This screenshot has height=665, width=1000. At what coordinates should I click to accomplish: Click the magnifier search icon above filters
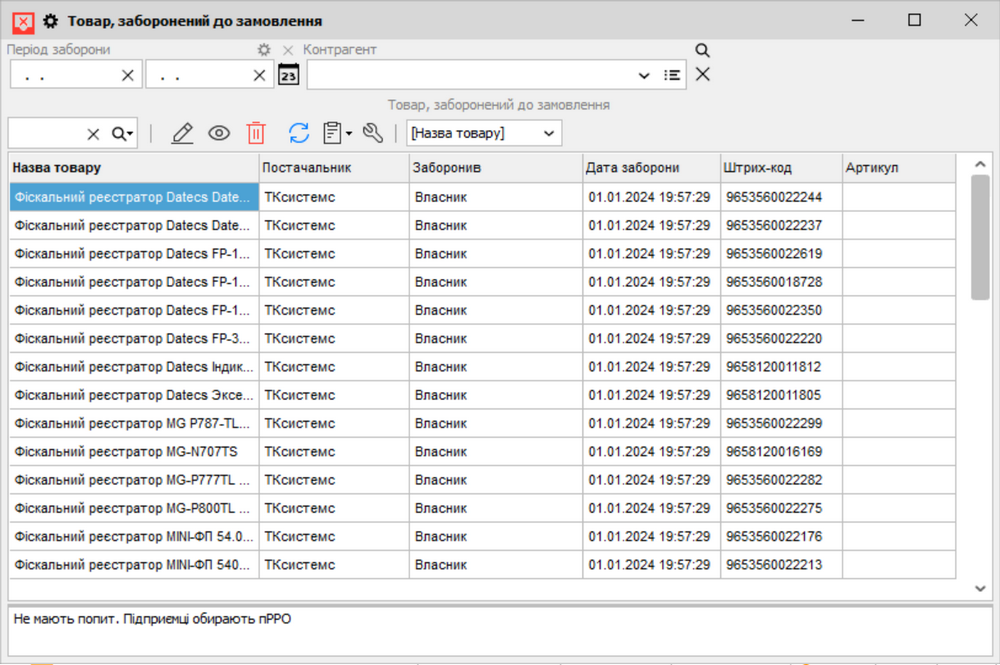(703, 50)
